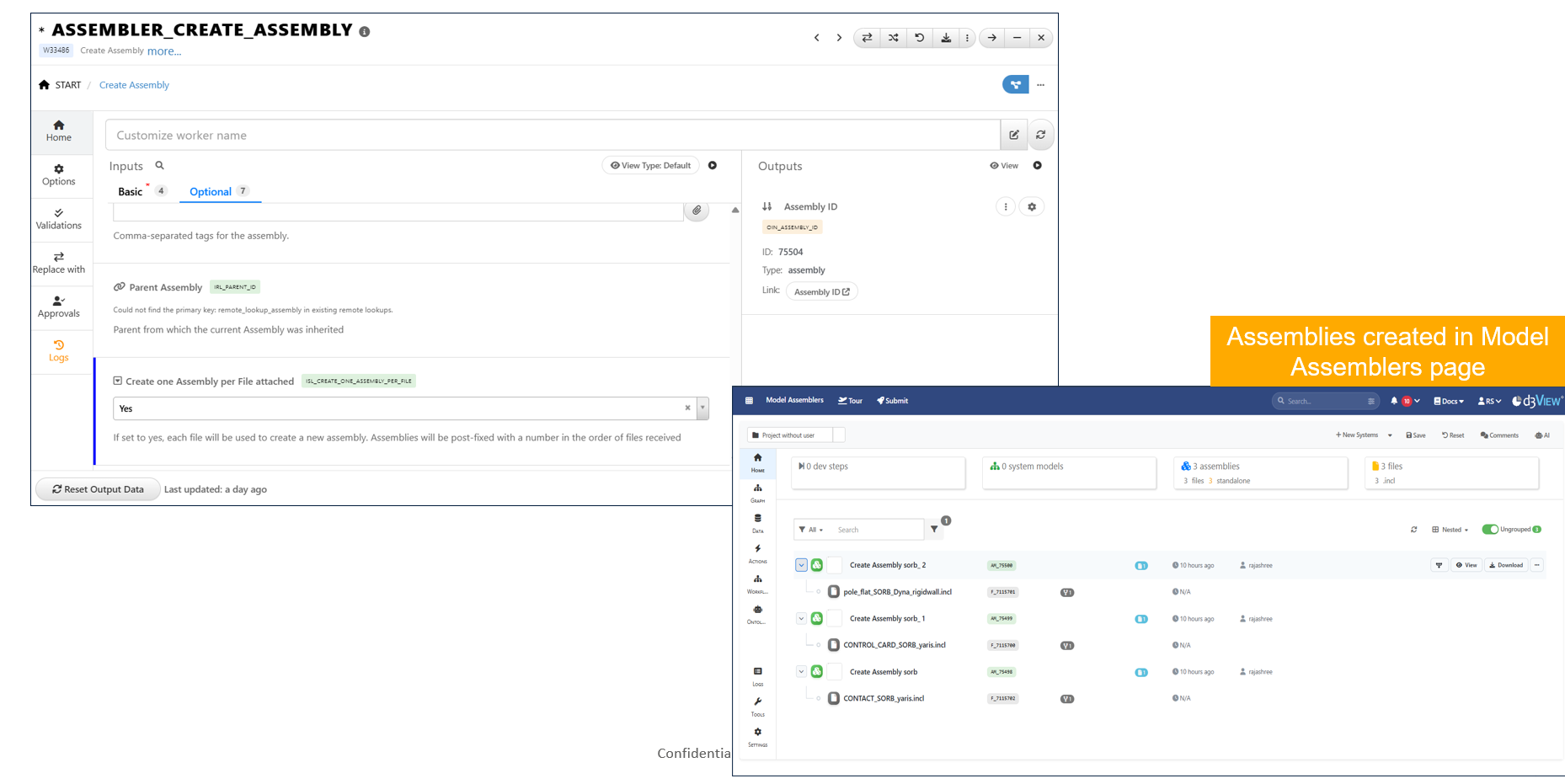
Task: Click the edit worker name icon
Action: click(x=1014, y=135)
